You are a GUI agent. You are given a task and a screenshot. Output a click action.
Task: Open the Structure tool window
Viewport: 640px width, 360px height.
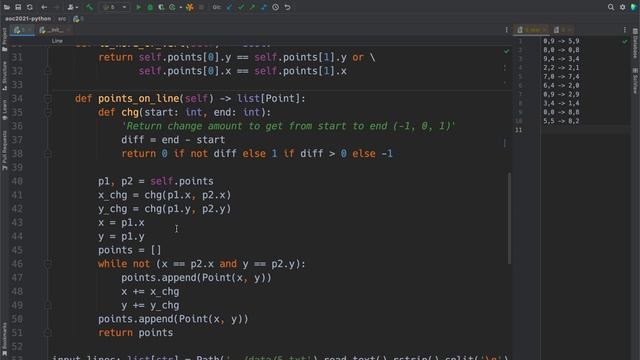(4, 76)
